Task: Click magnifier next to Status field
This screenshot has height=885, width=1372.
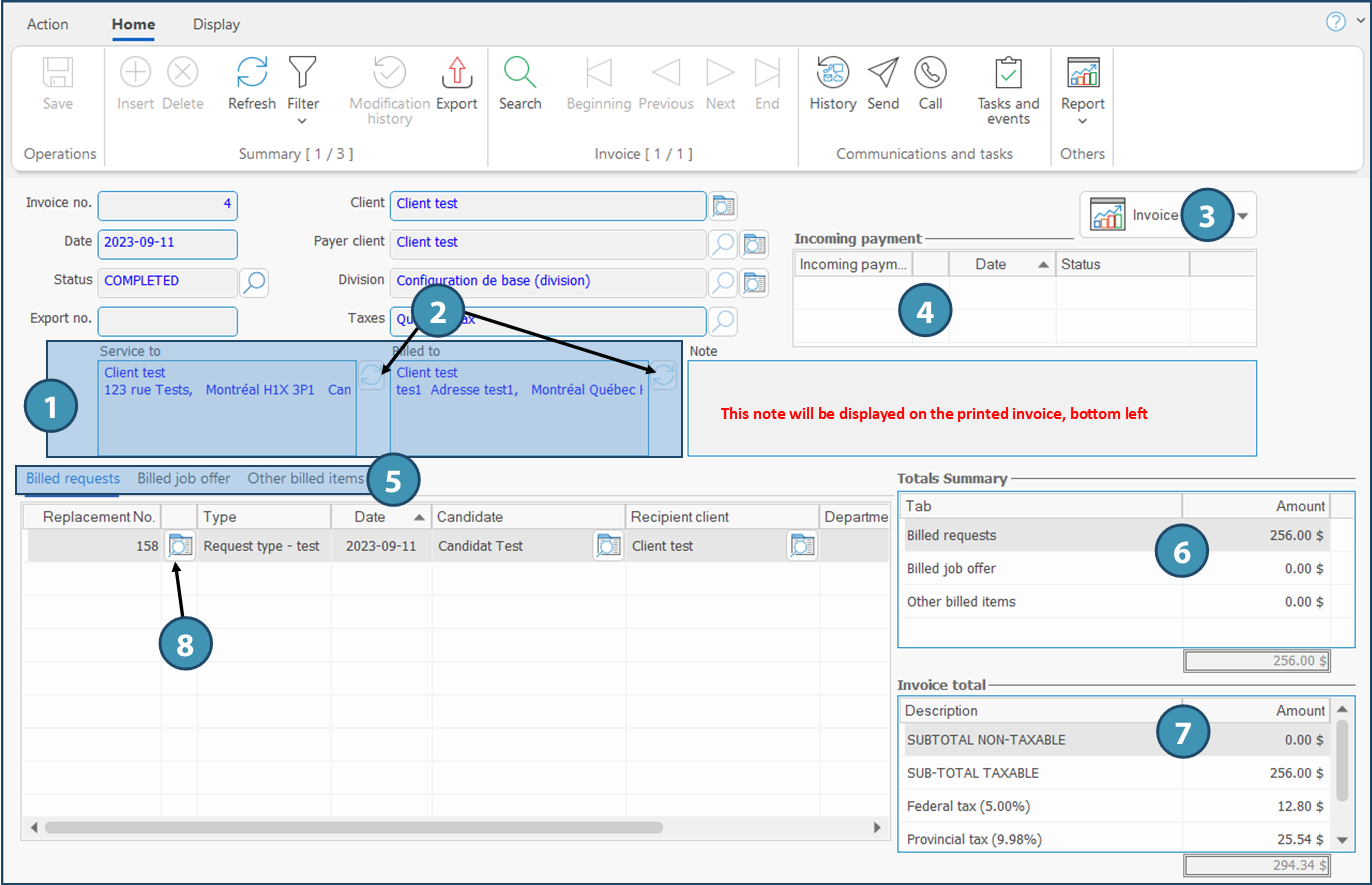Action: 254,282
